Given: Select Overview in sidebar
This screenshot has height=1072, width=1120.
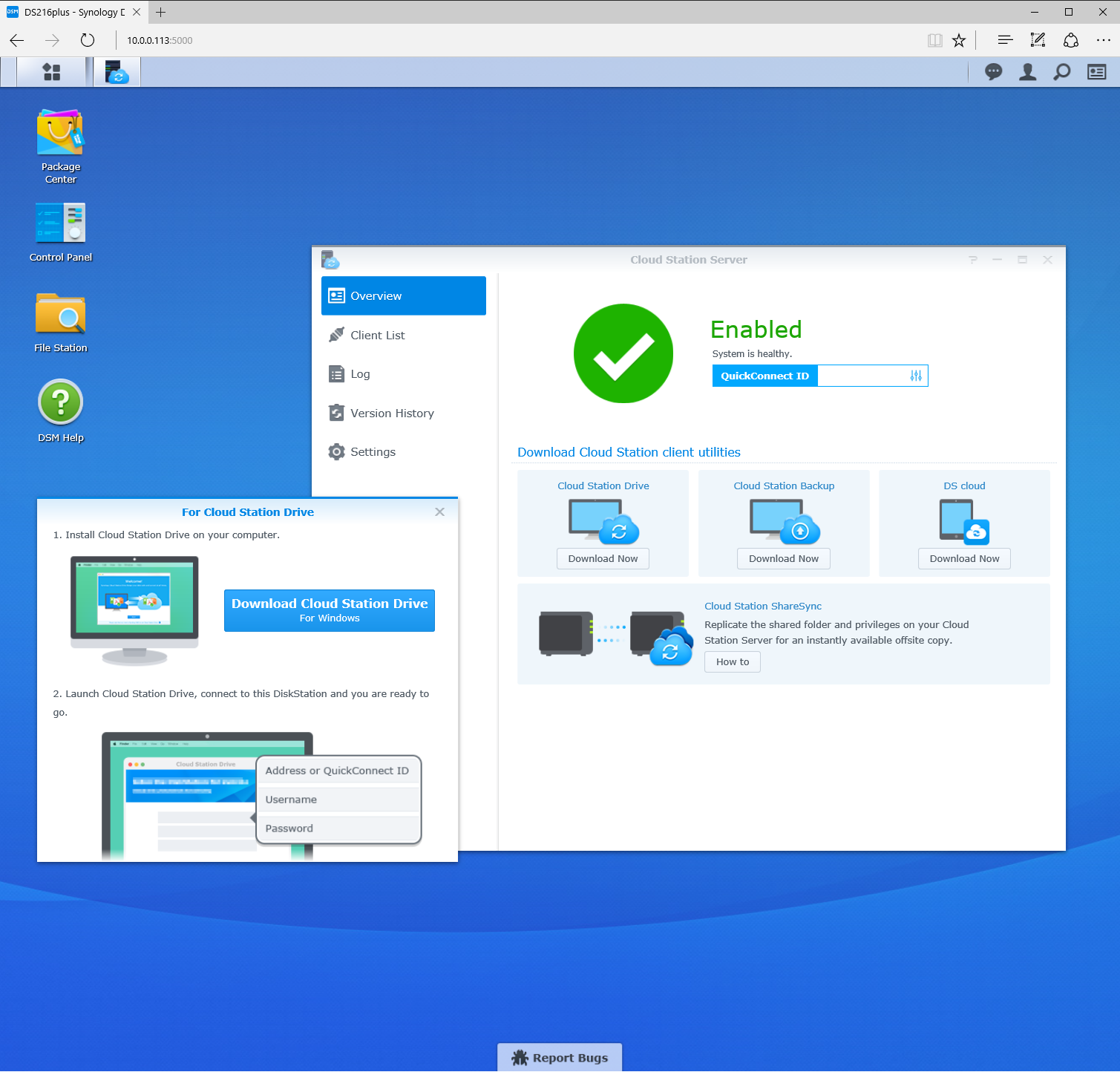Looking at the screenshot, I should point(403,295).
